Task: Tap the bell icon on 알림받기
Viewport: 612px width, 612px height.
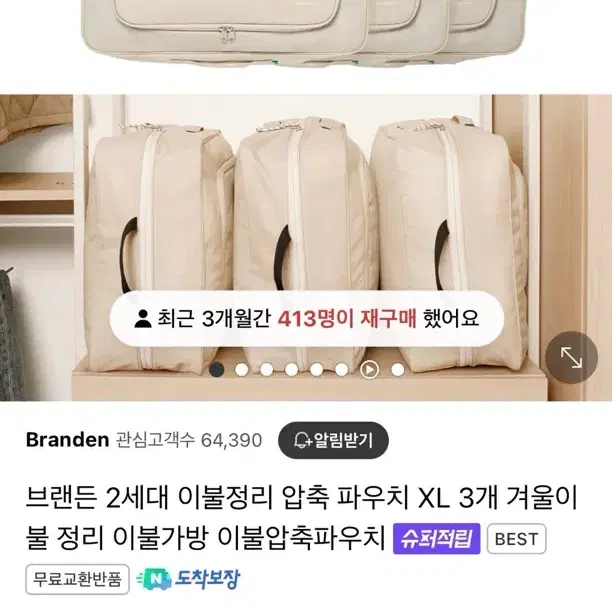Action: 302,440
